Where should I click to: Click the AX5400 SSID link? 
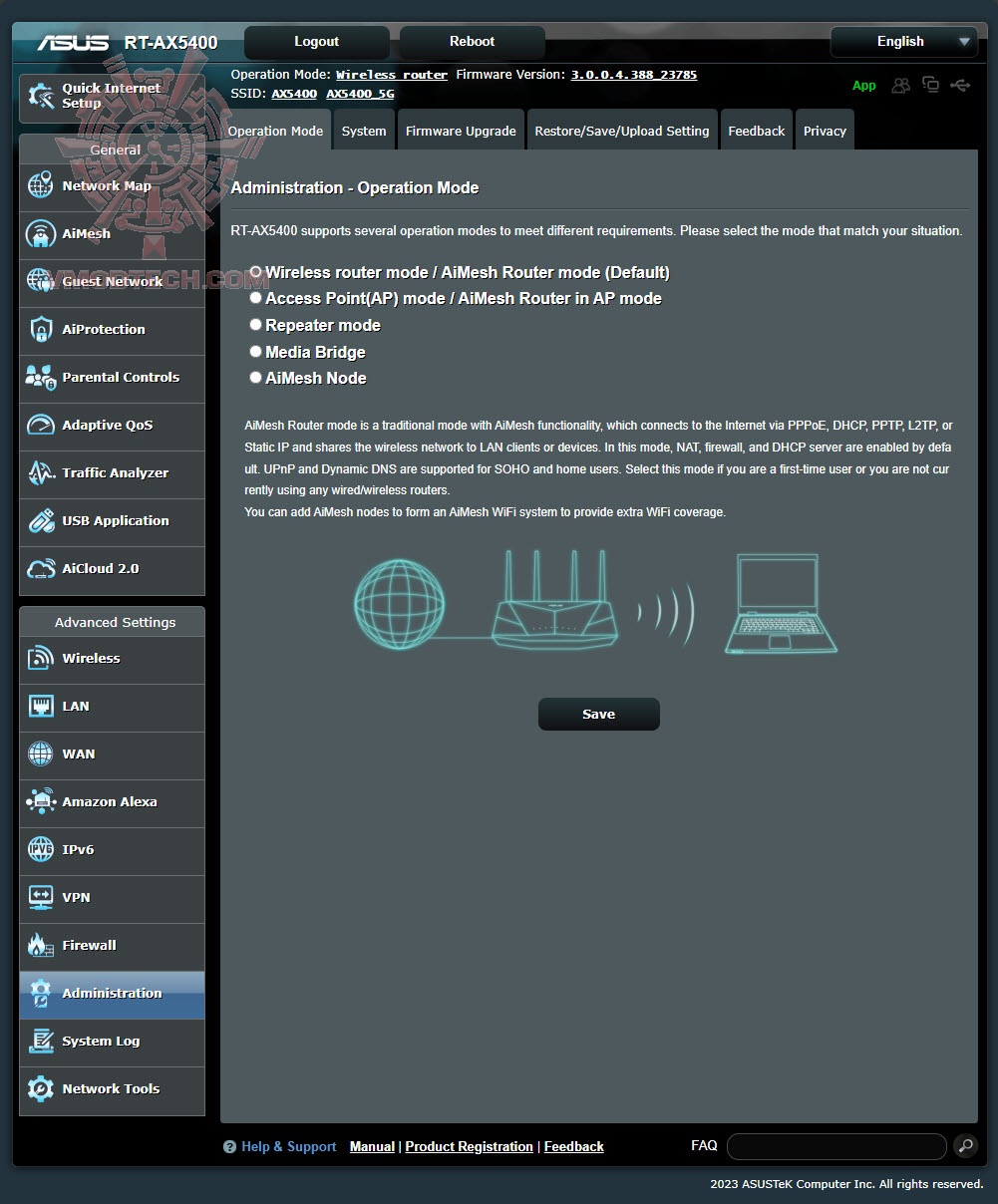tap(294, 94)
